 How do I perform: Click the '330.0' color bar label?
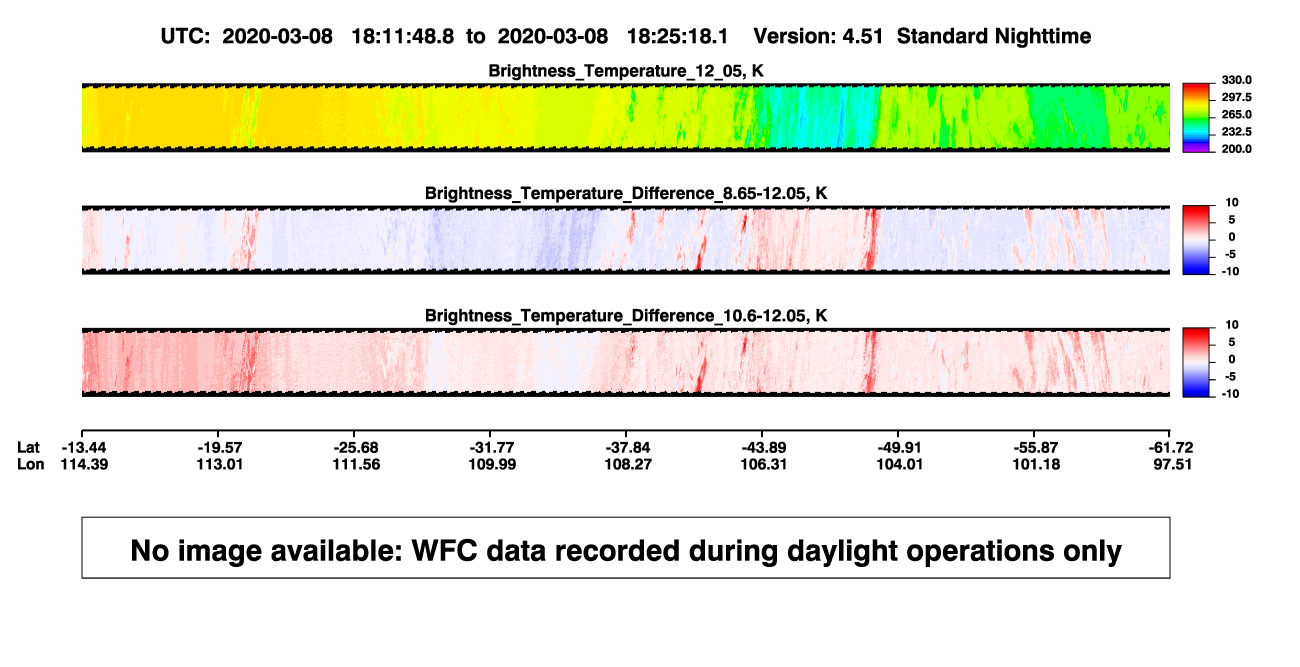coord(1236,80)
